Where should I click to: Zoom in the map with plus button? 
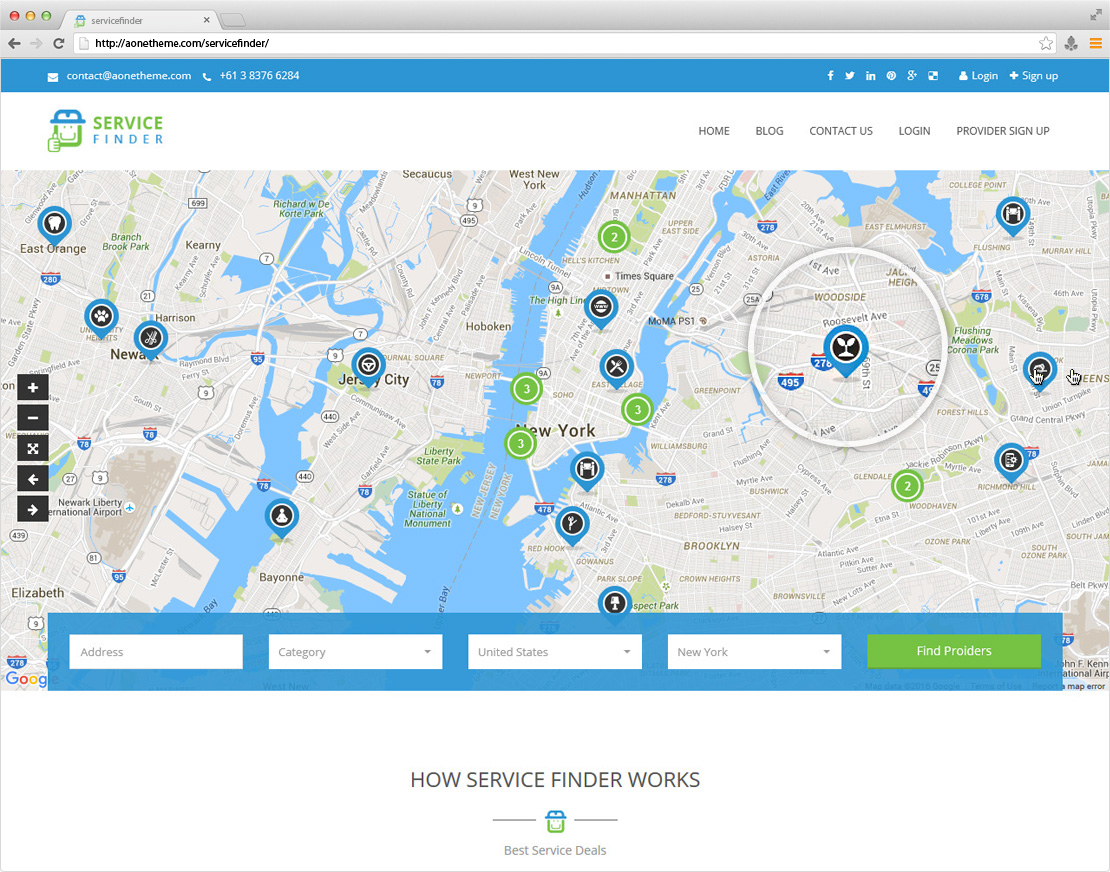pos(33,388)
